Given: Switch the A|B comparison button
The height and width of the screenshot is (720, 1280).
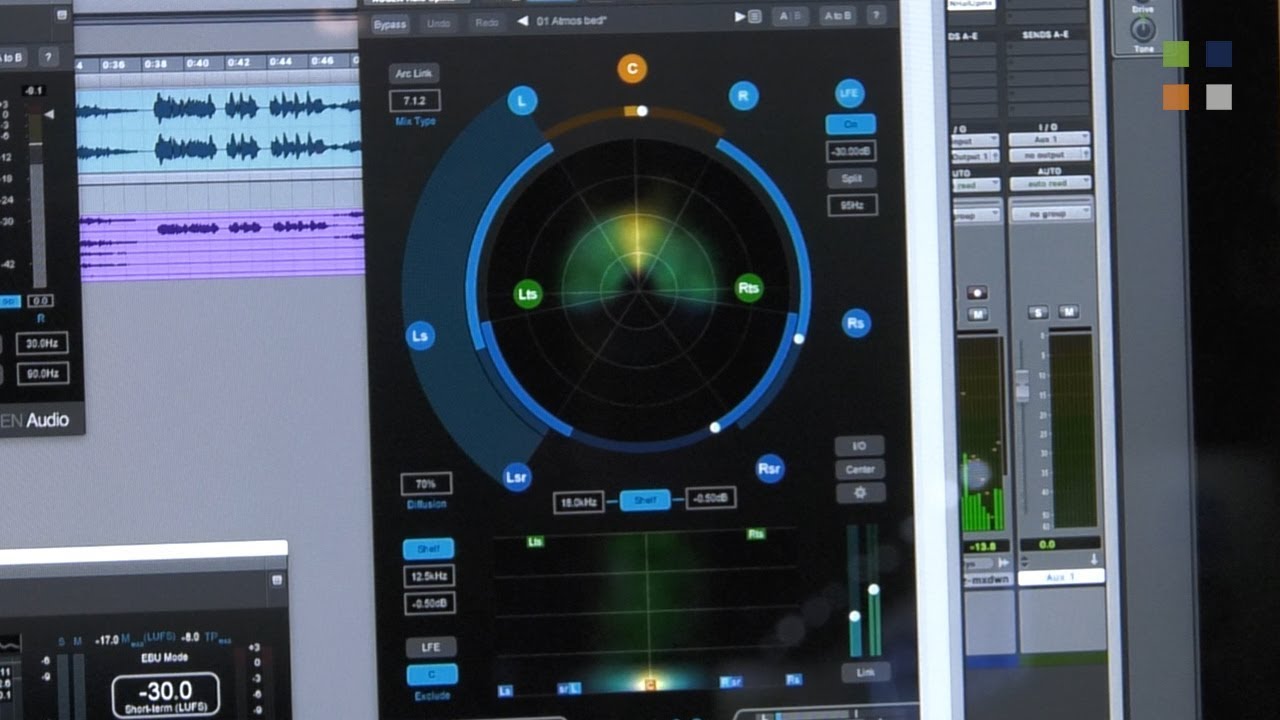Looking at the screenshot, I should (789, 16).
